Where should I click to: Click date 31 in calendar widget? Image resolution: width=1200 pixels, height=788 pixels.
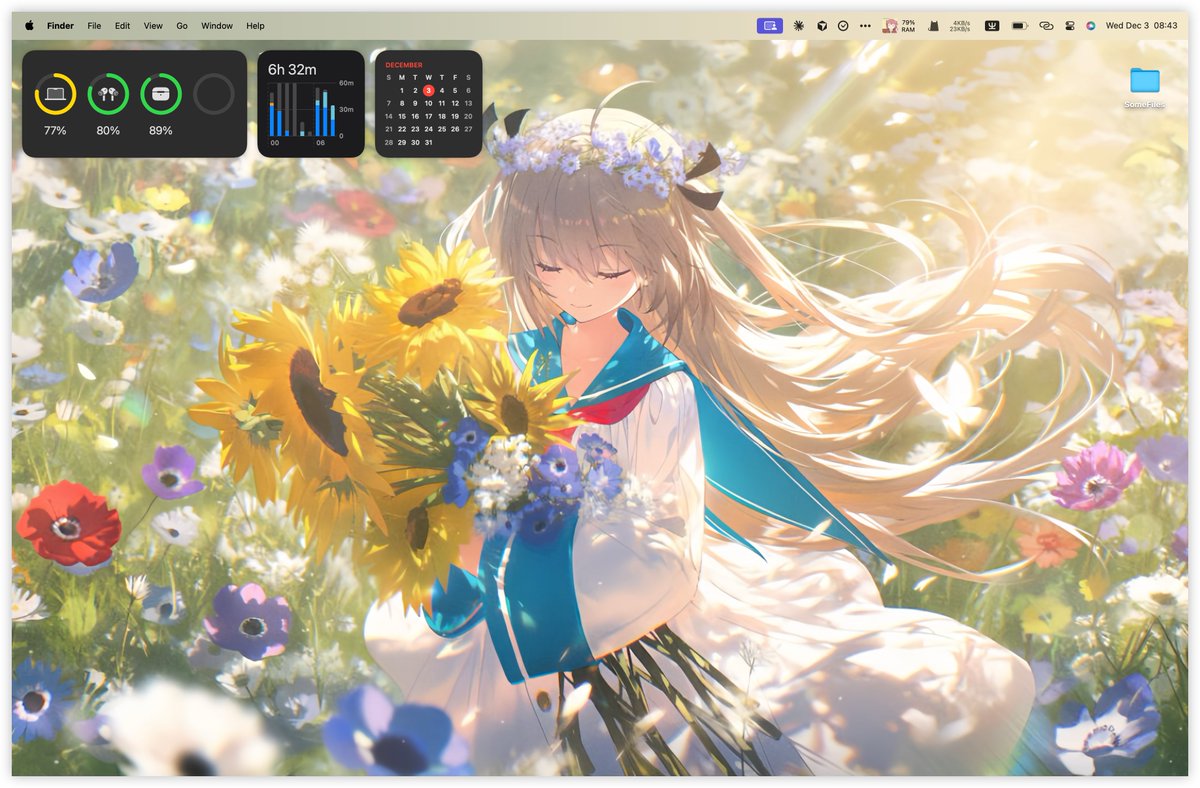pos(428,142)
